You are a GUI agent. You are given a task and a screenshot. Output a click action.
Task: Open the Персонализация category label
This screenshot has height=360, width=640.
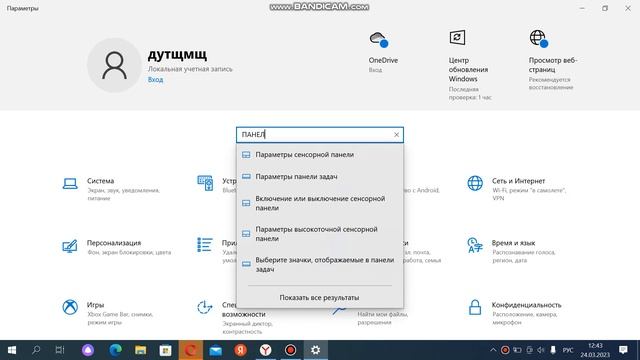pyautogui.click(x=114, y=243)
